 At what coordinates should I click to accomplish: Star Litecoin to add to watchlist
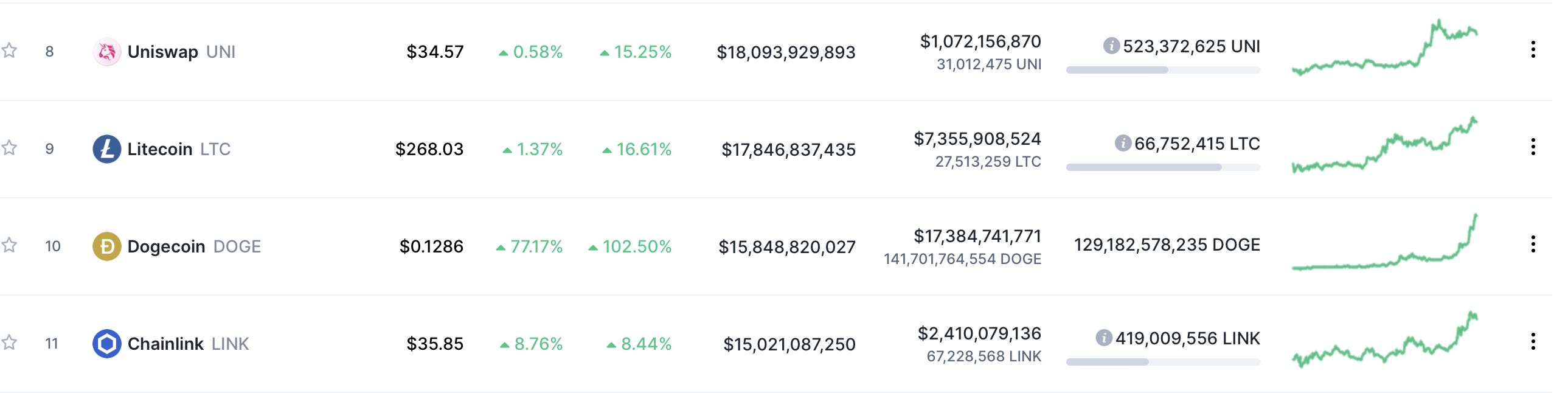[9, 148]
